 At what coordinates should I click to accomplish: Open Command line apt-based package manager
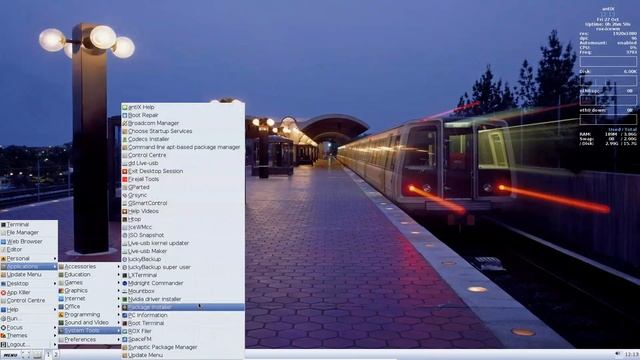(183, 147)
